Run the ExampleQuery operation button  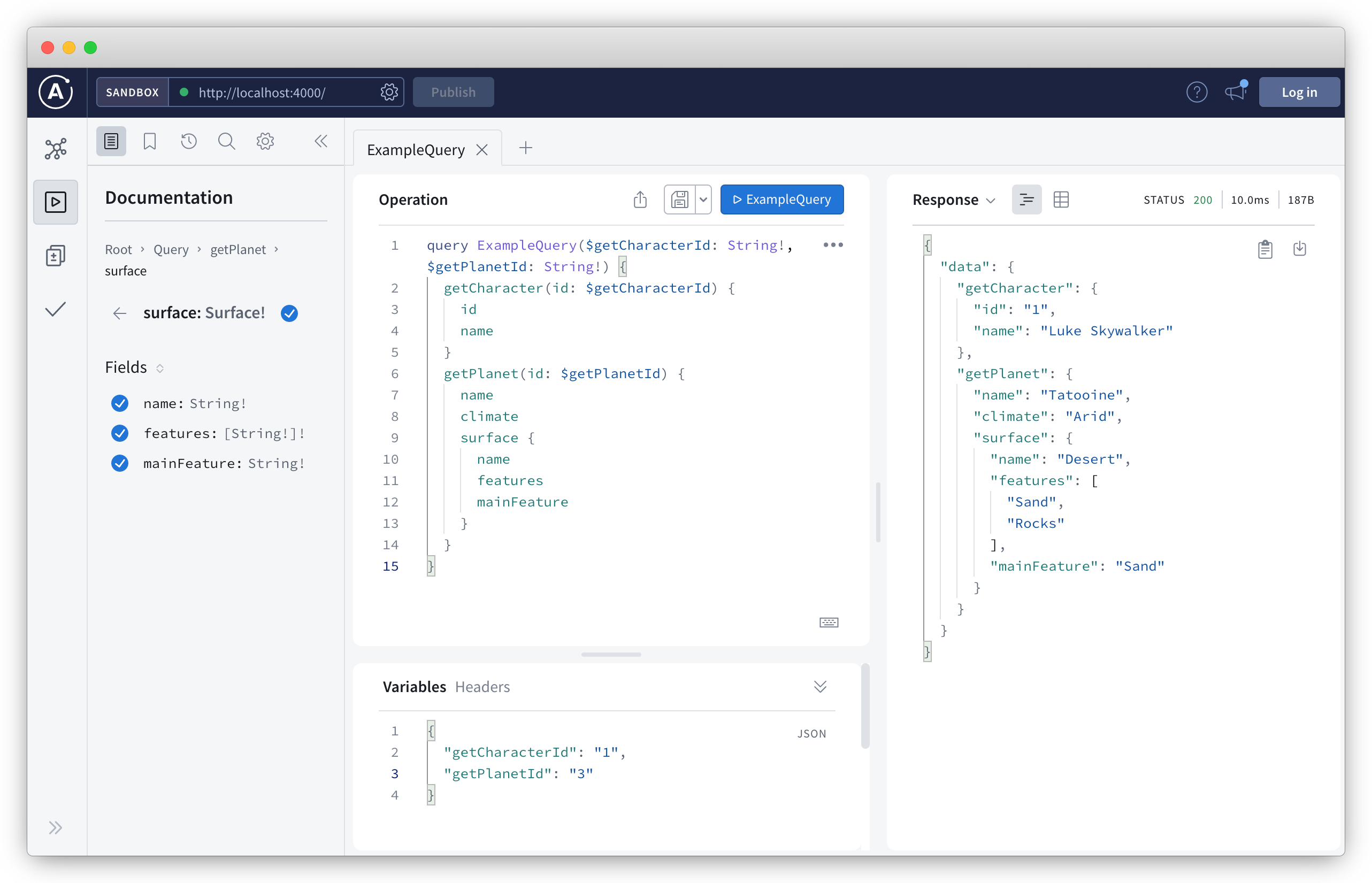[781, 199]
